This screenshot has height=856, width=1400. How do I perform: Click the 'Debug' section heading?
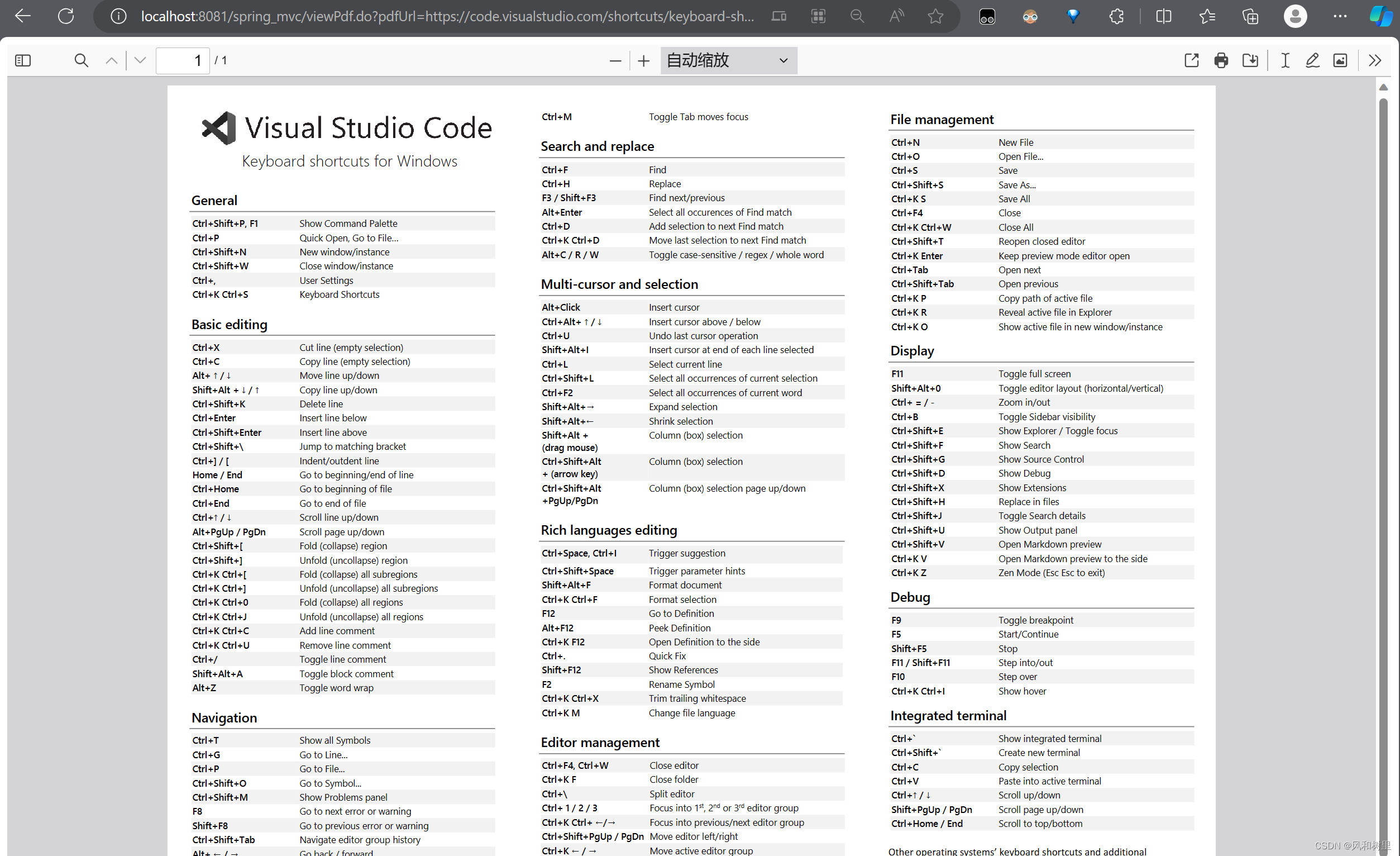pyautogui.click(x=910, y=597)
